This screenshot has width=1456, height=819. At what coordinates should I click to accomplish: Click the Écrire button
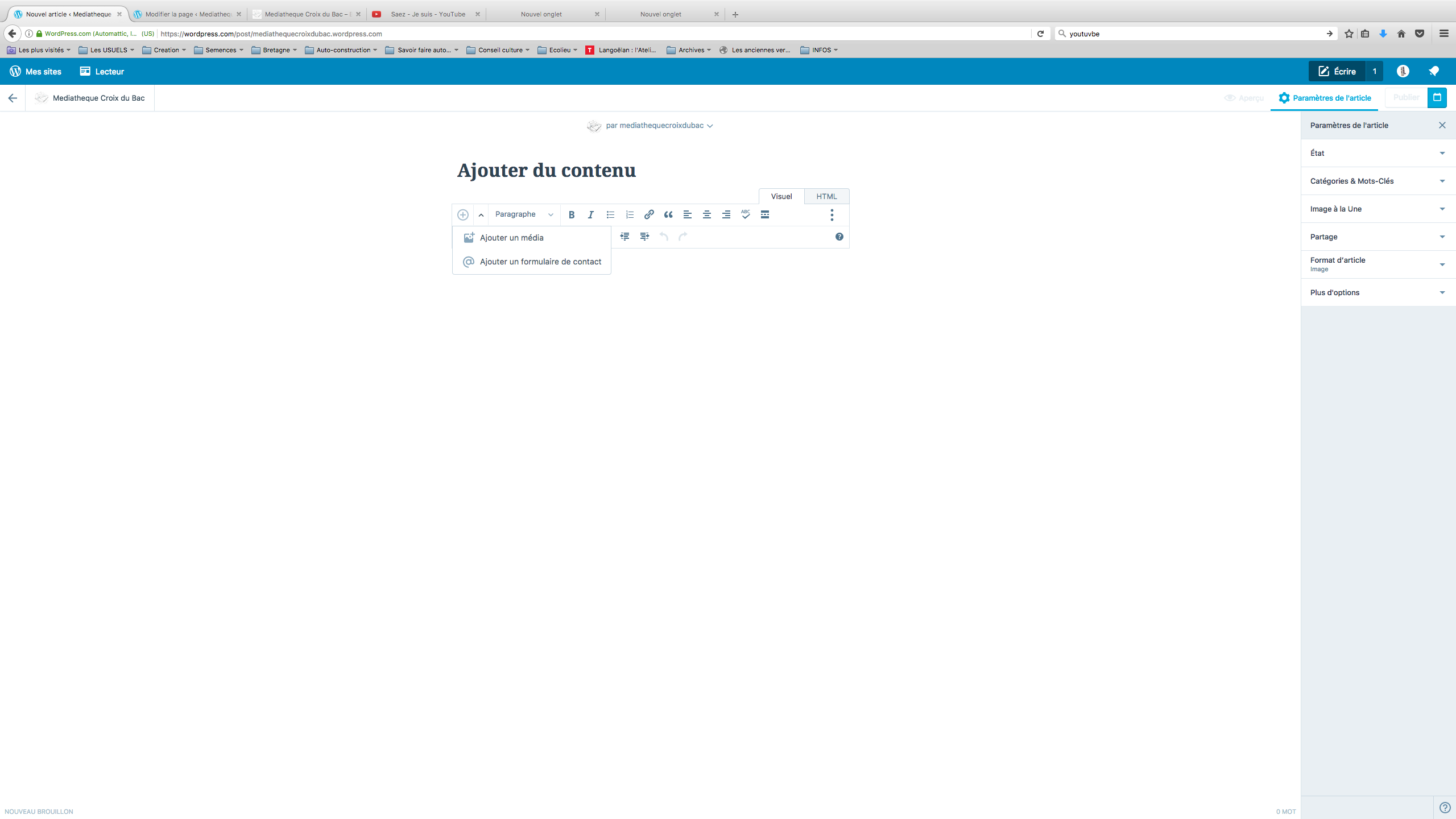point(1337,71)
